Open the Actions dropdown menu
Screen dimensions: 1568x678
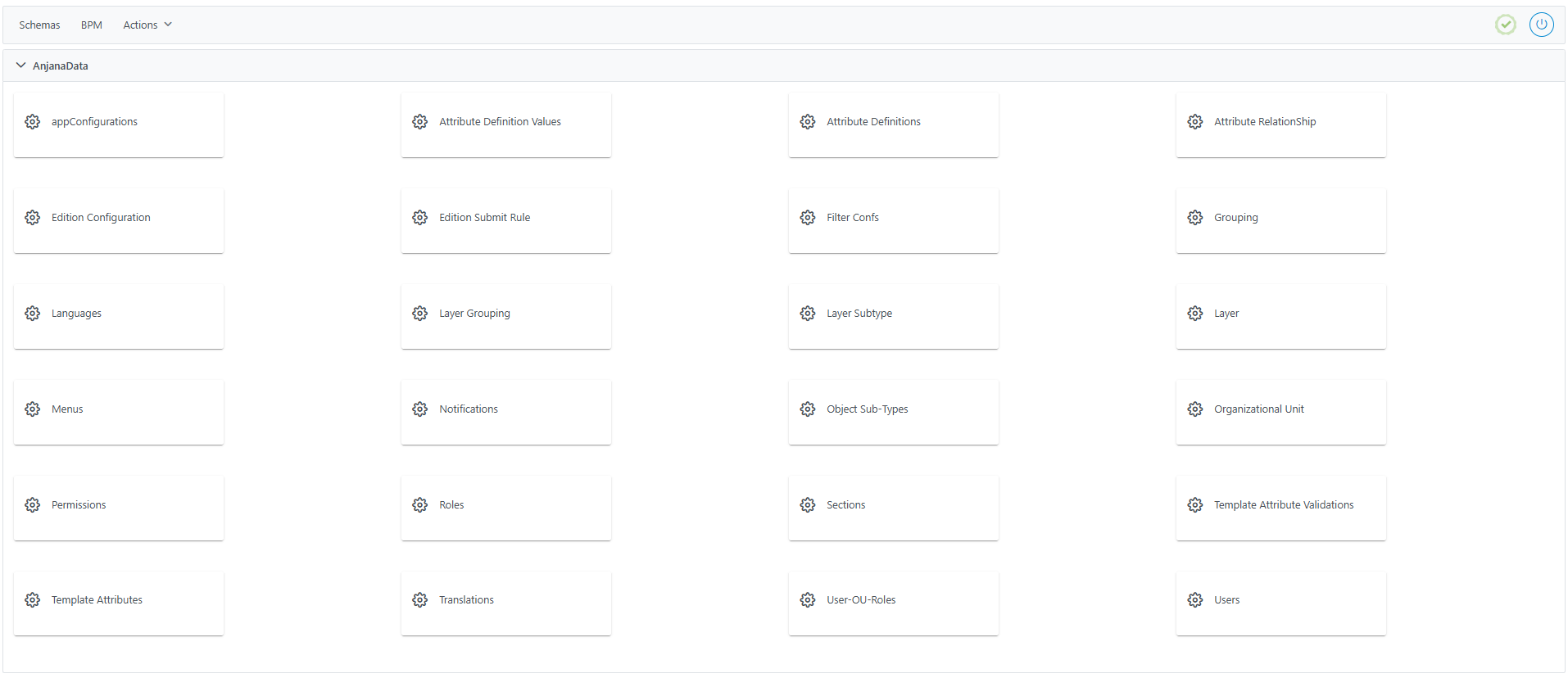pos(147,25)
